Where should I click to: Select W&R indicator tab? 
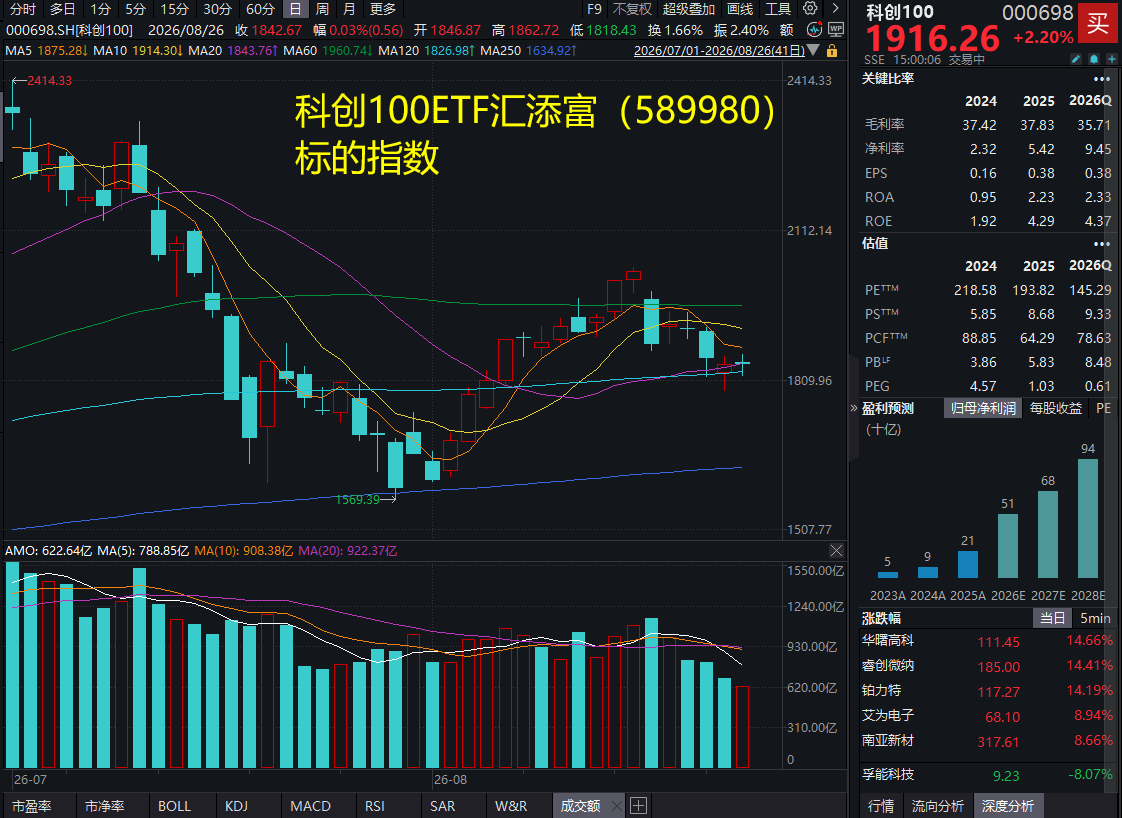pyautogui.click(x=511, y=806)
